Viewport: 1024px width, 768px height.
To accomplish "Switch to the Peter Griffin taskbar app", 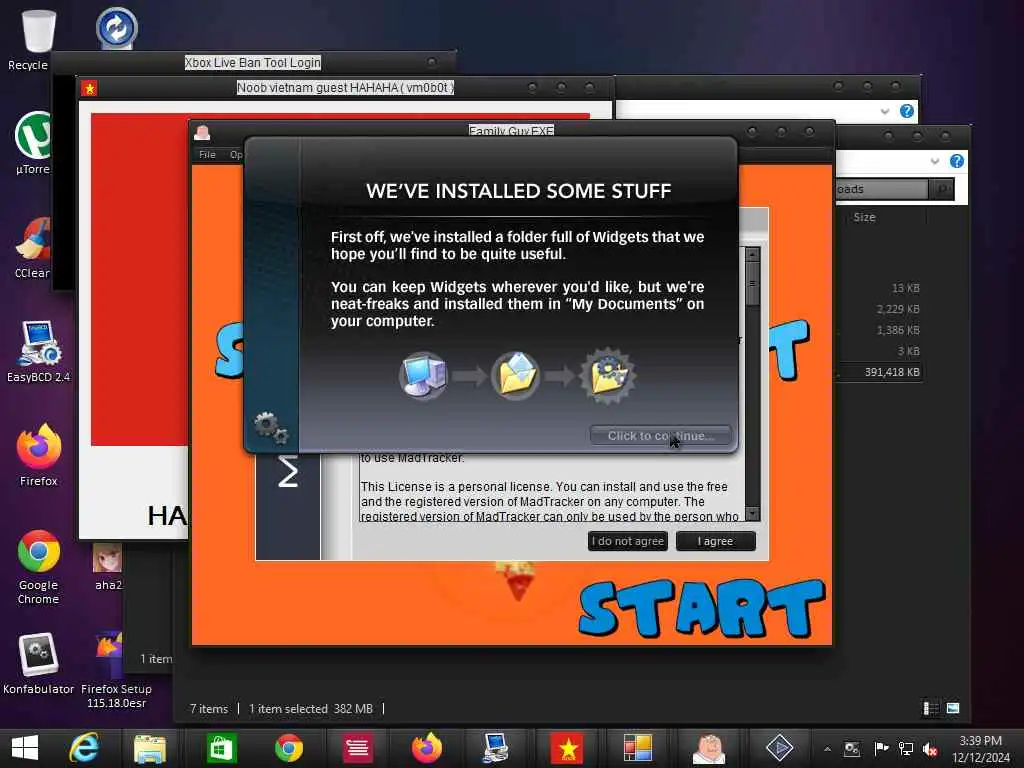I will click(x=709, y=748).
